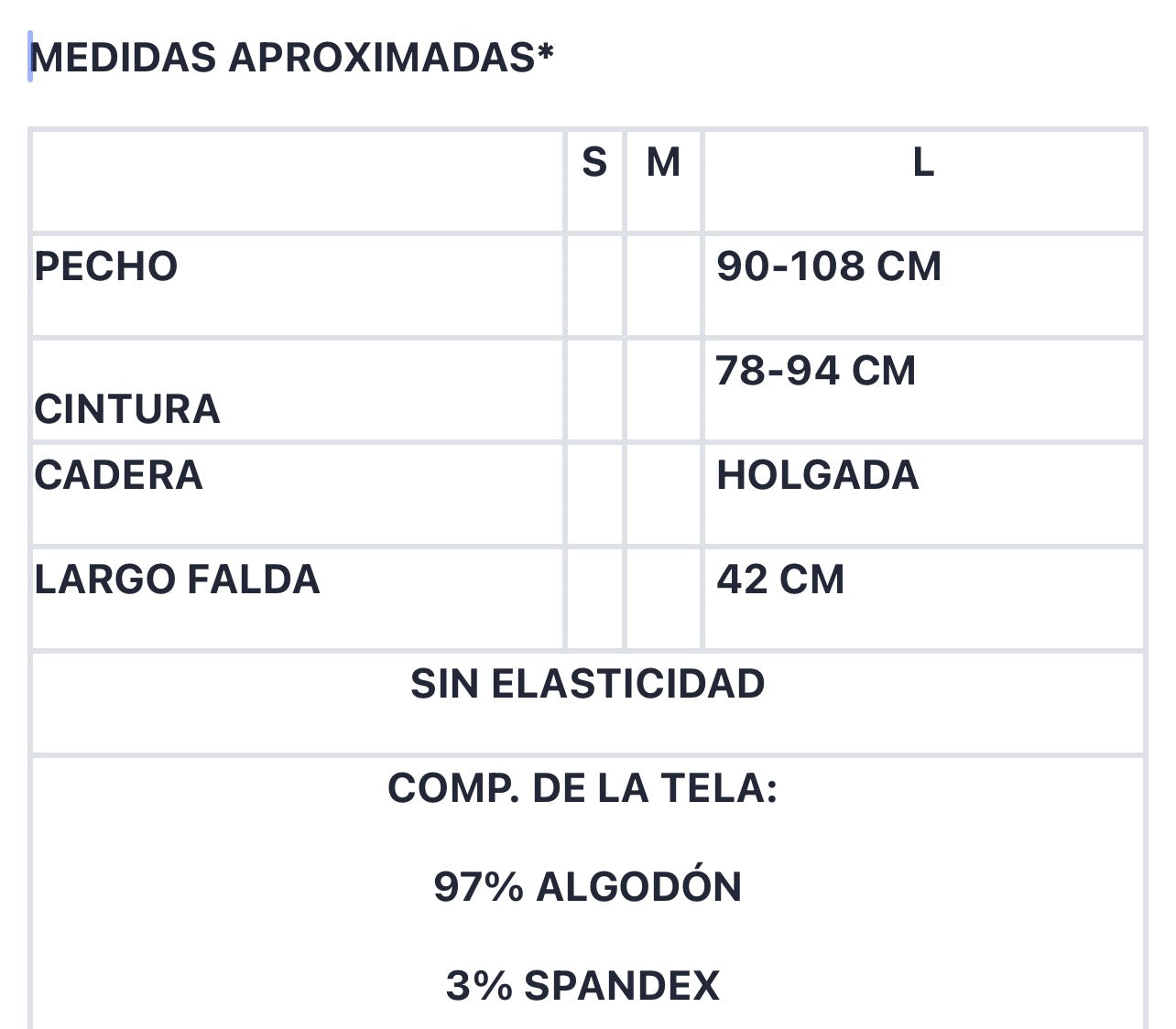Select the L size column header
1176x1029 pixels.
[923, 163]
